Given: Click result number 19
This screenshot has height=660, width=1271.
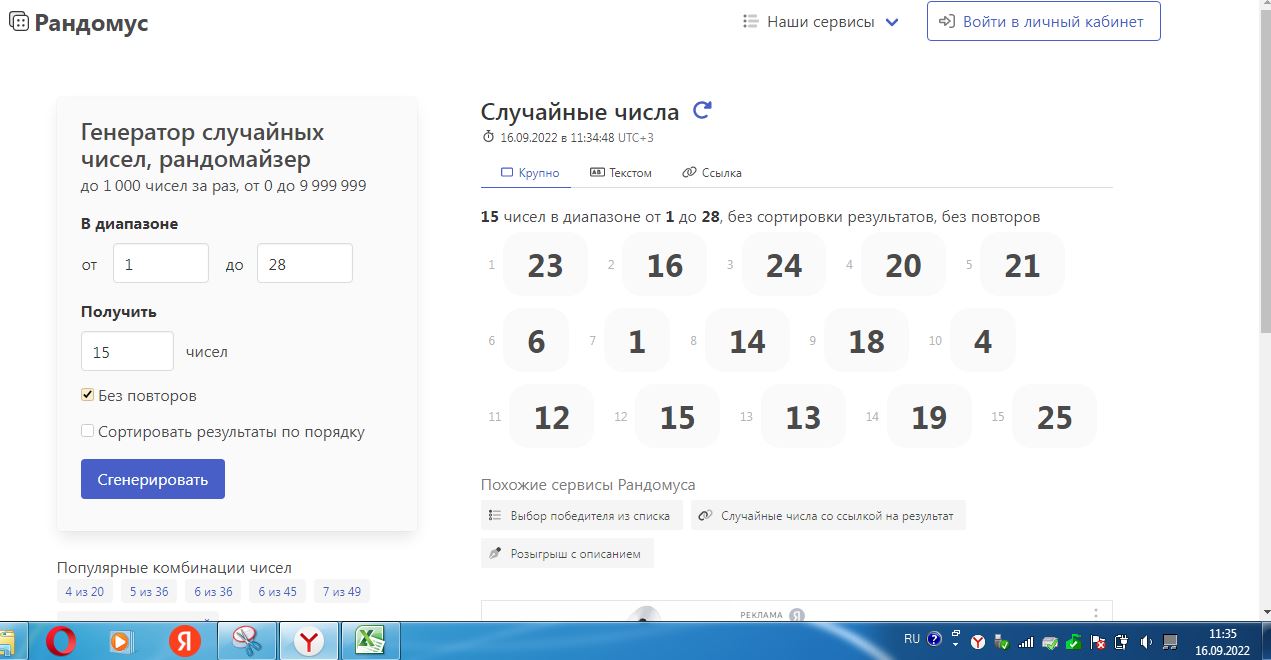Looking at the screenshot, I should (929, 416).
